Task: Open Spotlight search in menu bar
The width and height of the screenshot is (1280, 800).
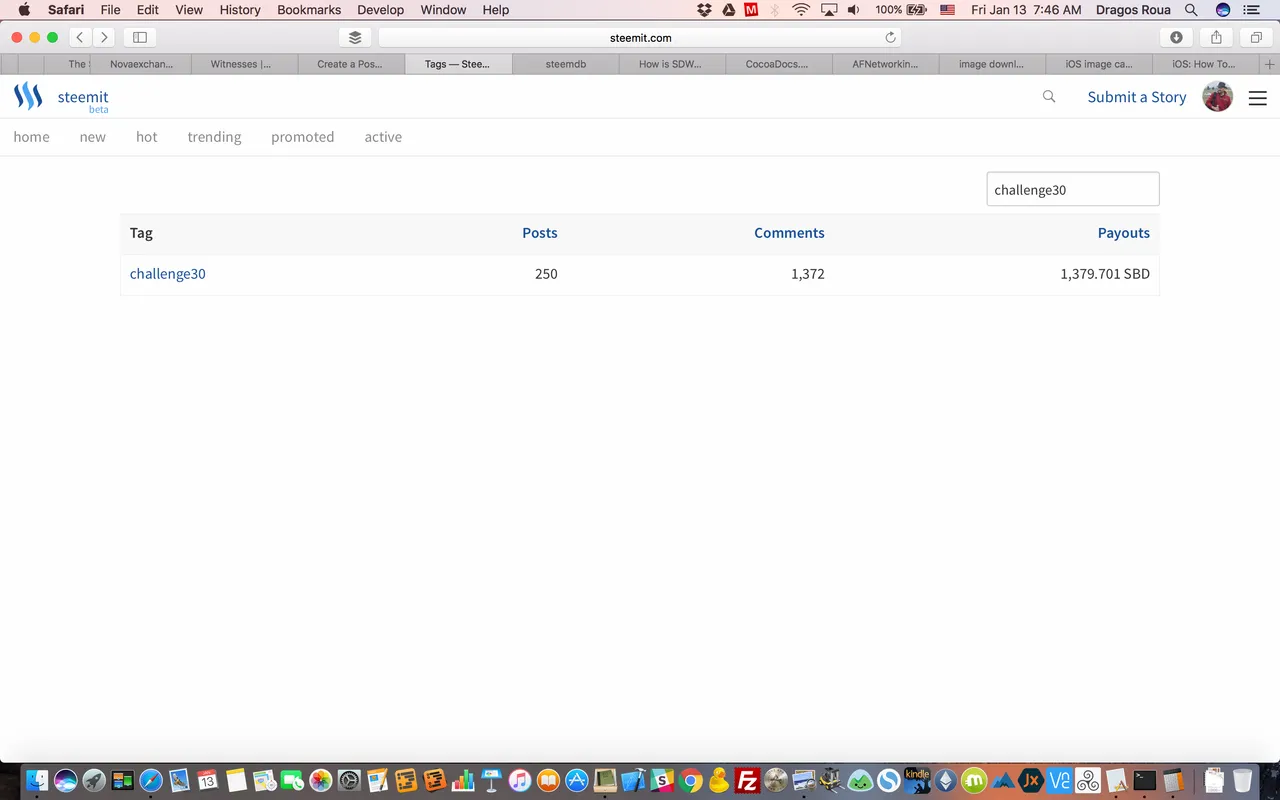Action: pyautogui.click(x=1191, y=10)
